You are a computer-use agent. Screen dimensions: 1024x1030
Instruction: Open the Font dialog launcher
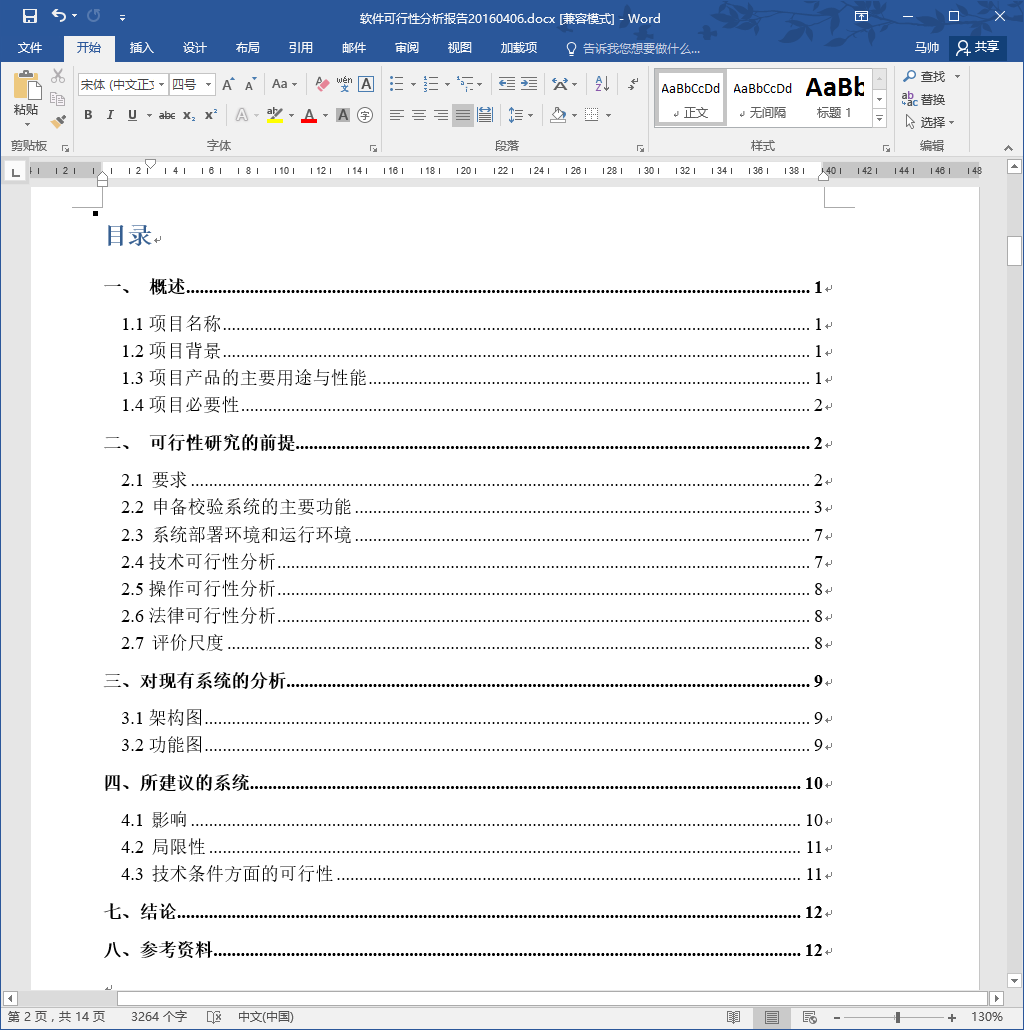tap(373, 148)
